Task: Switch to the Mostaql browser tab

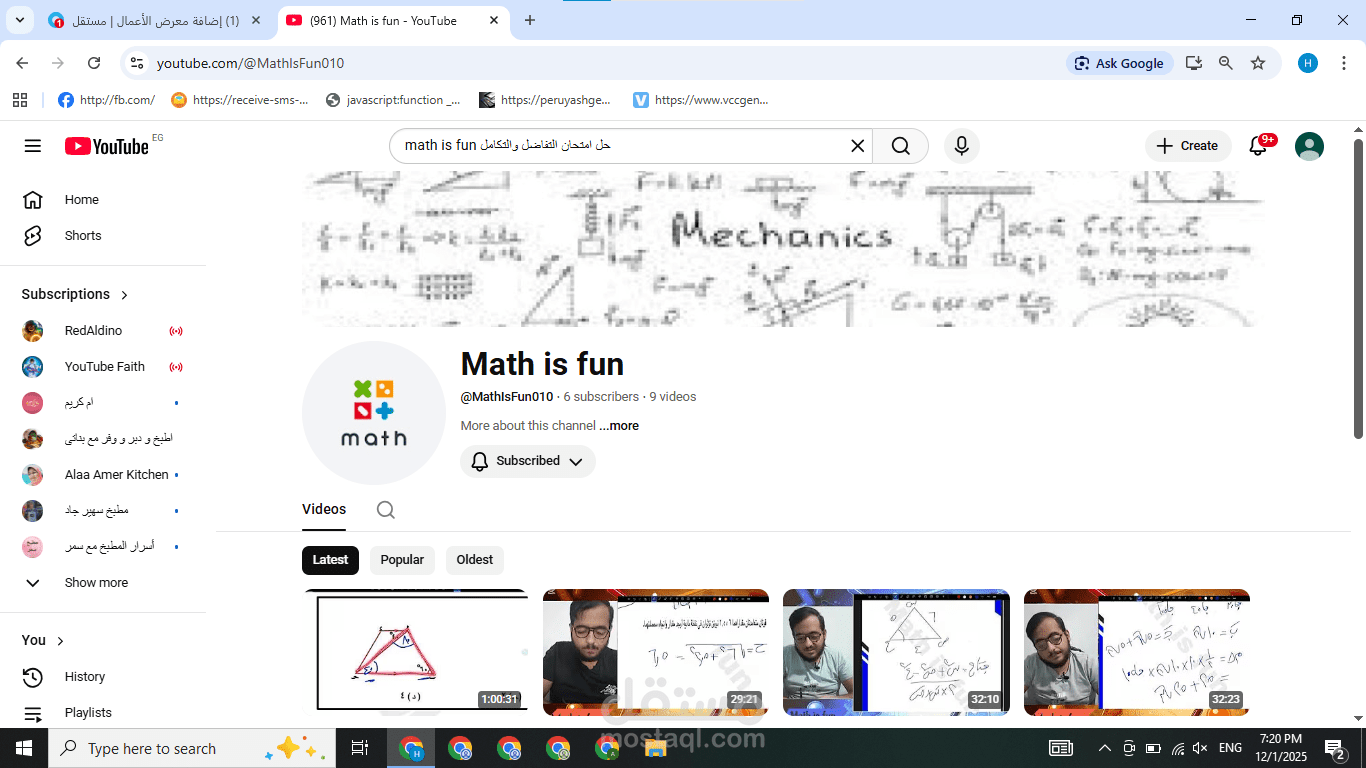Action: tap(155, 20)
